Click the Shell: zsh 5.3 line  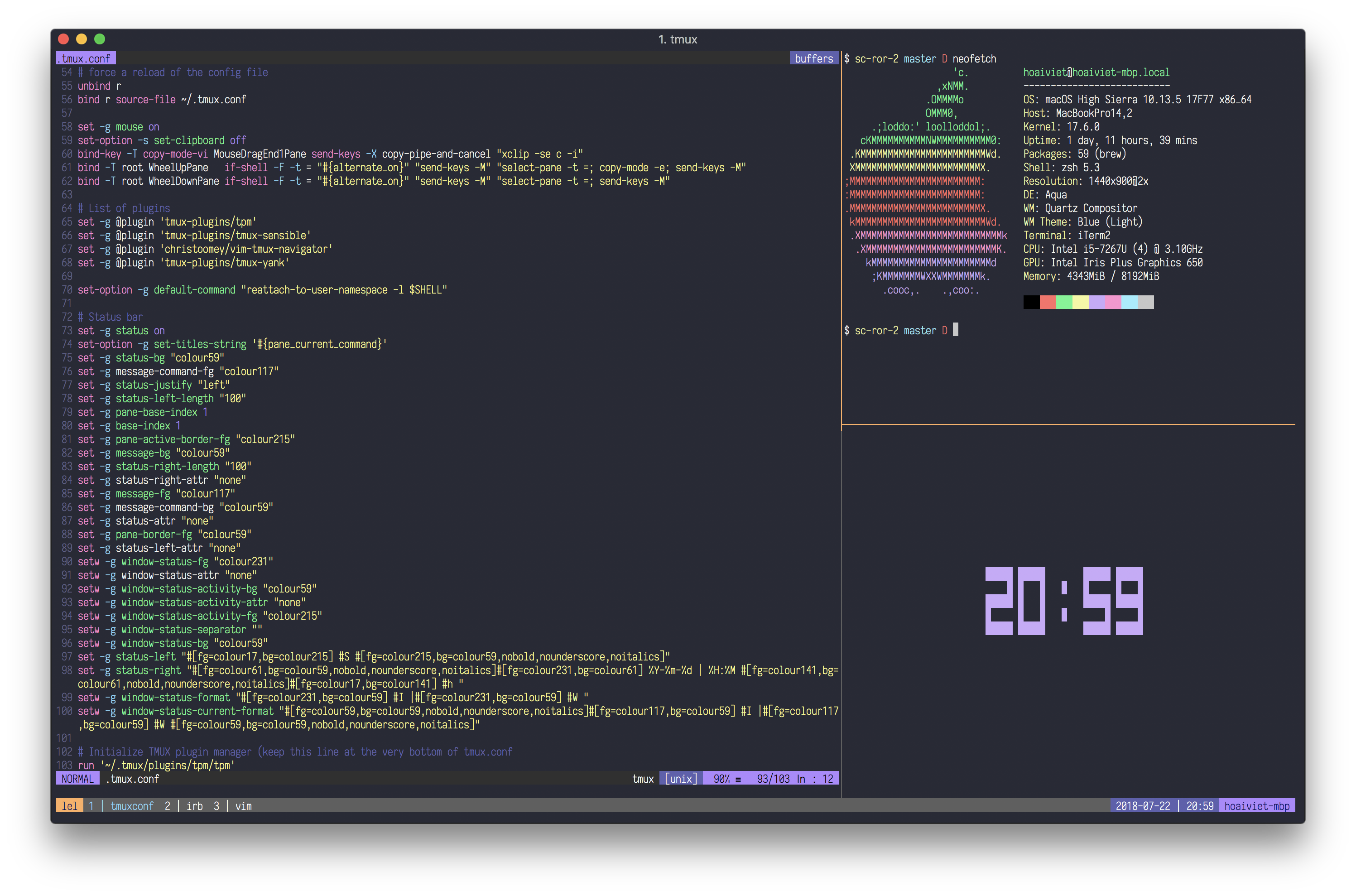tap(1061, 168)
